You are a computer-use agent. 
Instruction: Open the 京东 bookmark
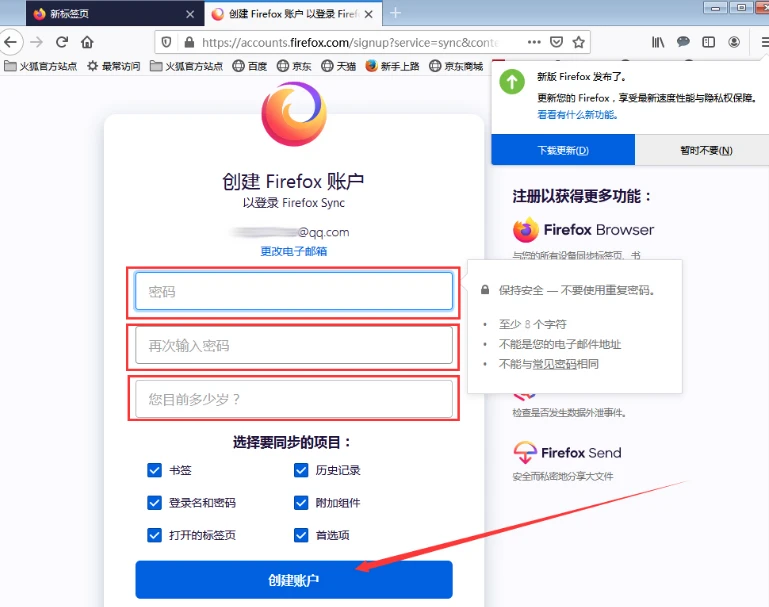click(x=294, y=66)
